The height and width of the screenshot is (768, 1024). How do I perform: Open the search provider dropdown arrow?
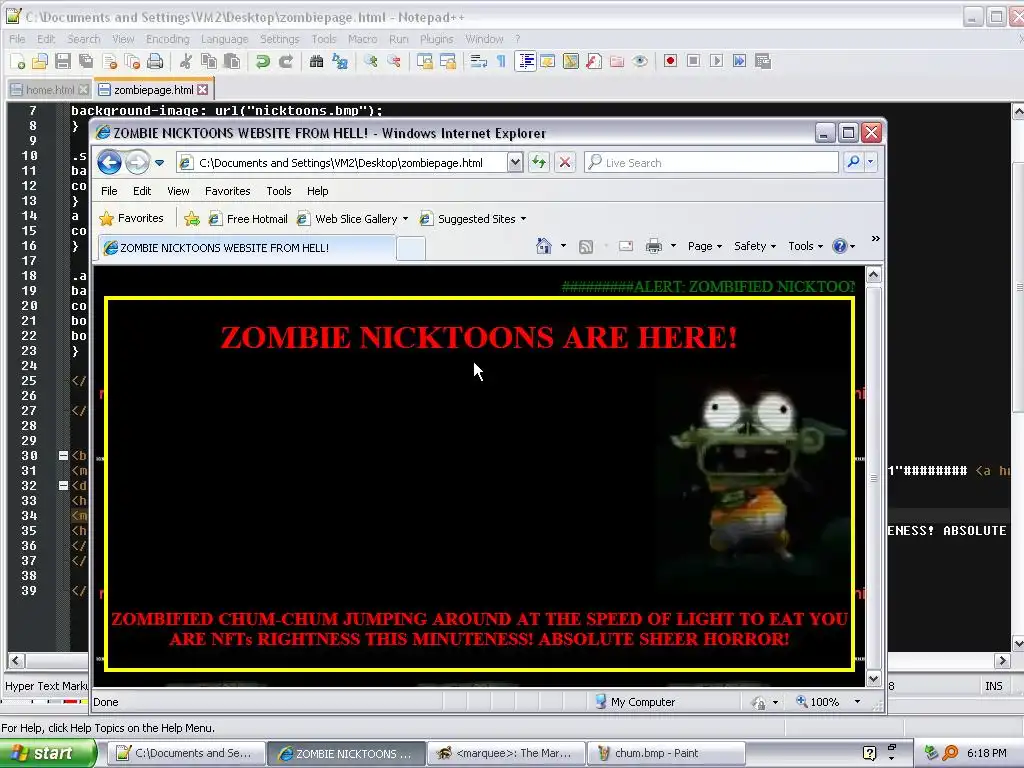click(871, 161)
